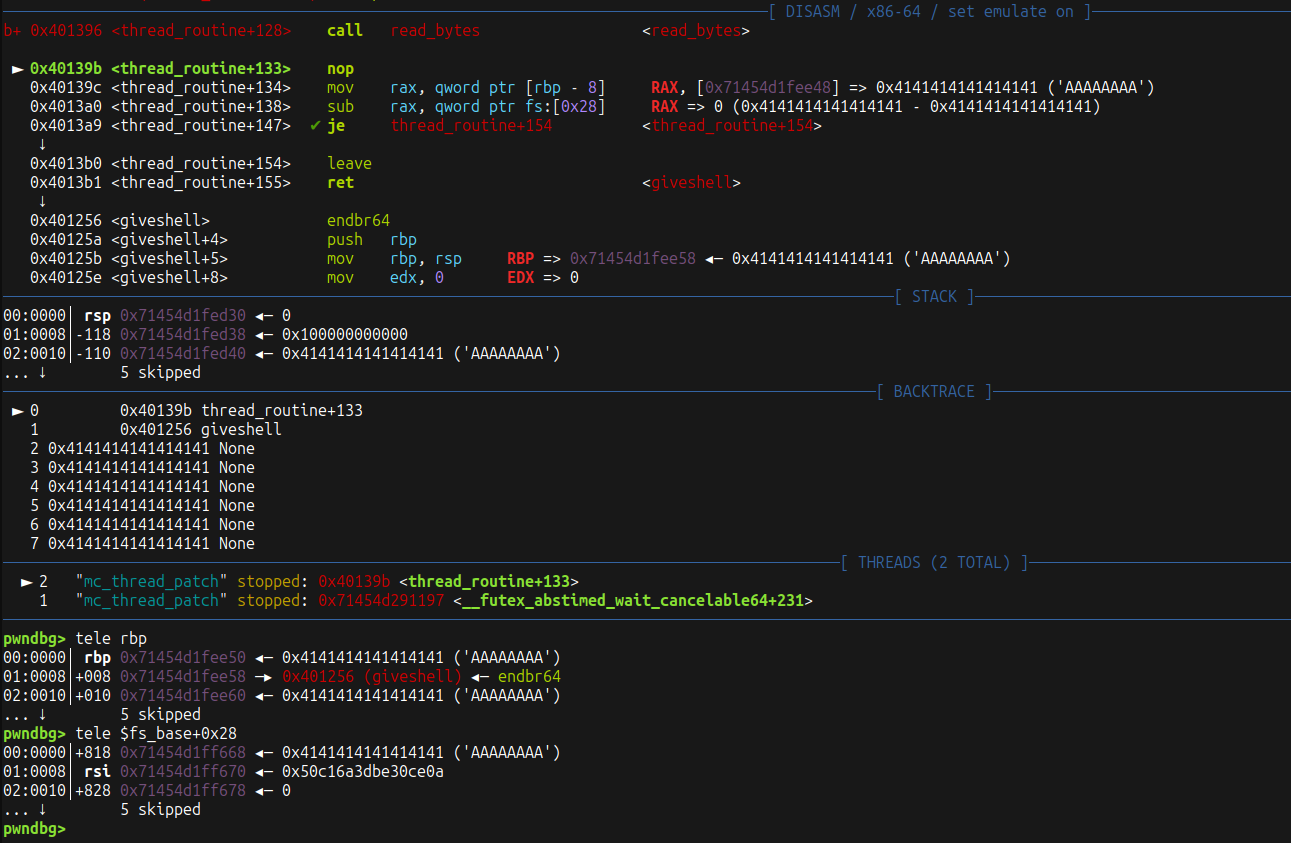Click the read_bytes call target in disassembly
Viewport: 1291px width, 843px height.
pos(435,31)
